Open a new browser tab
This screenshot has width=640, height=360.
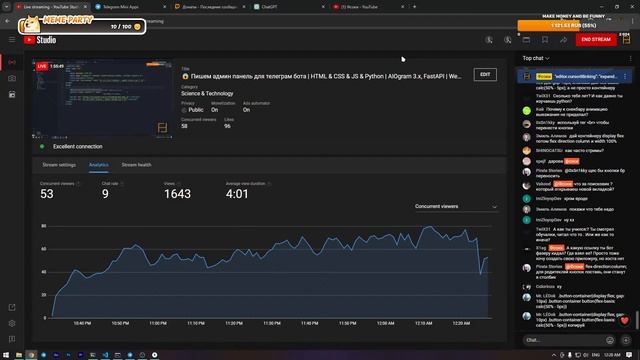[414, 7]
